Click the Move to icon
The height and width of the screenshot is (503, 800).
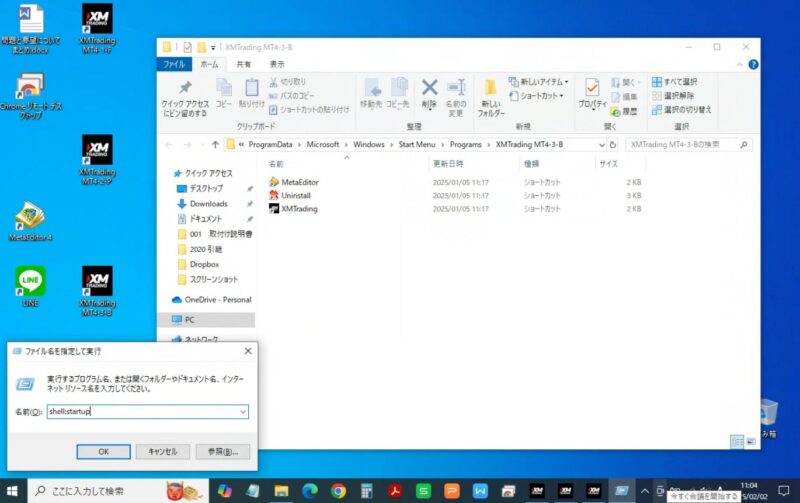[371, 88]
